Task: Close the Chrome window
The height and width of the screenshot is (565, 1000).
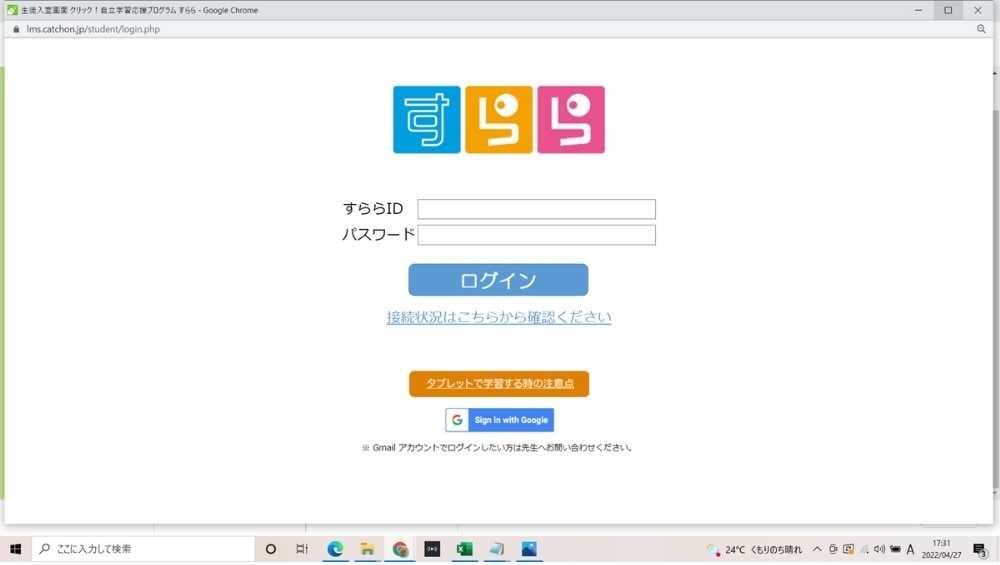Action: coord(978,10)
